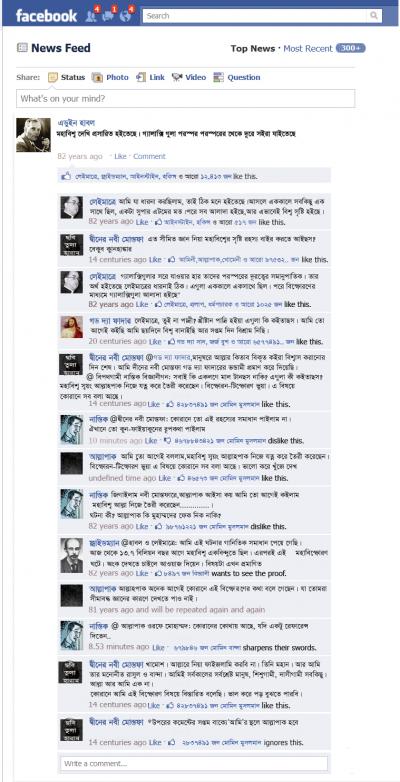Click the facebook logo
400x782 pixels.
coord(46,16)
